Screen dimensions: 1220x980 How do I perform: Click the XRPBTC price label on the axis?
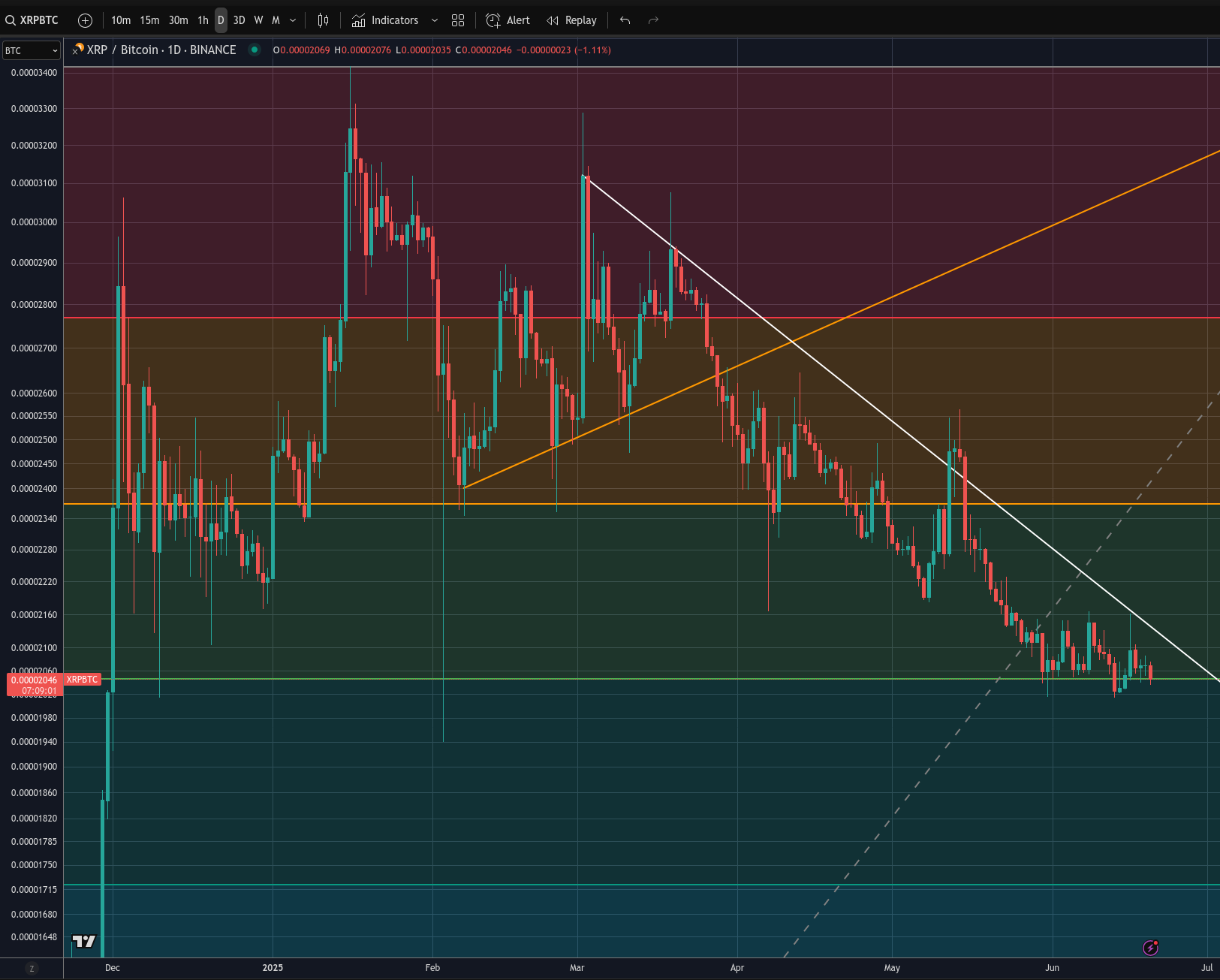tap(83, 680)
